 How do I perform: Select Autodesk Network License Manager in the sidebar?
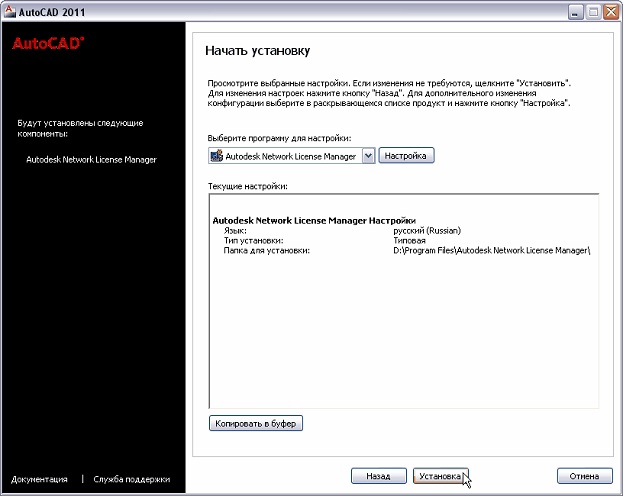91,160
